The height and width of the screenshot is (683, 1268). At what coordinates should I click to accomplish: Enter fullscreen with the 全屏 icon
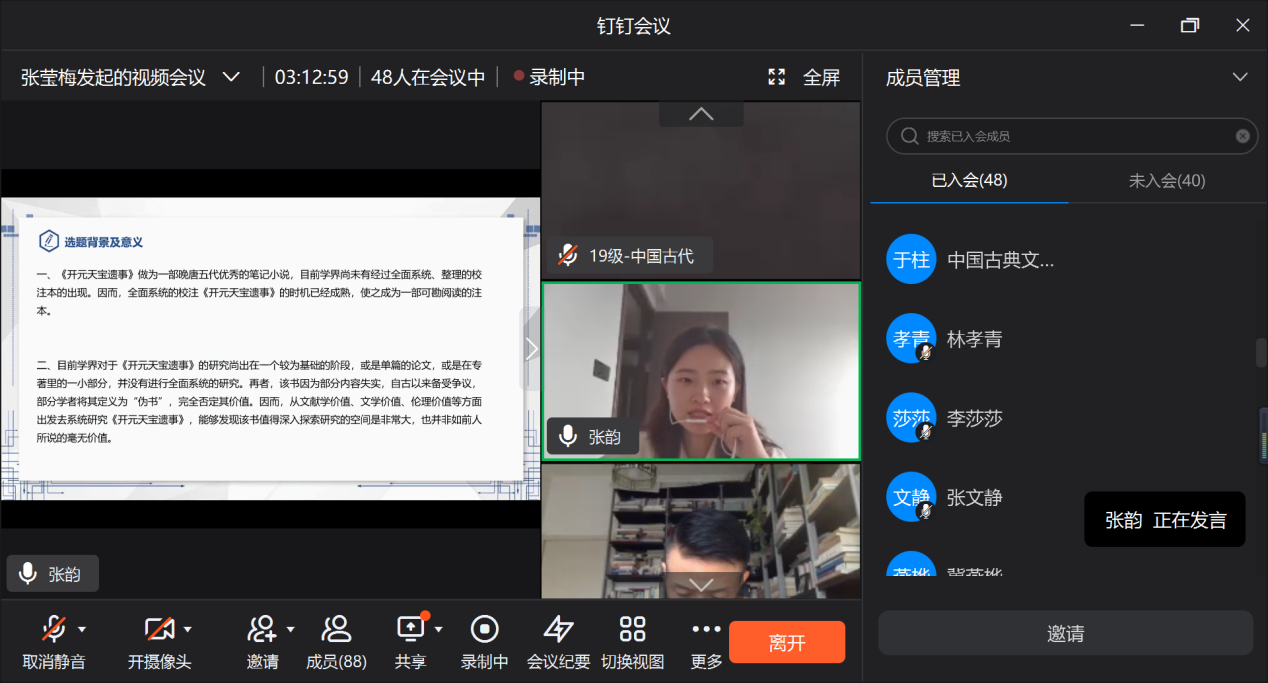(x=777, y=77)
